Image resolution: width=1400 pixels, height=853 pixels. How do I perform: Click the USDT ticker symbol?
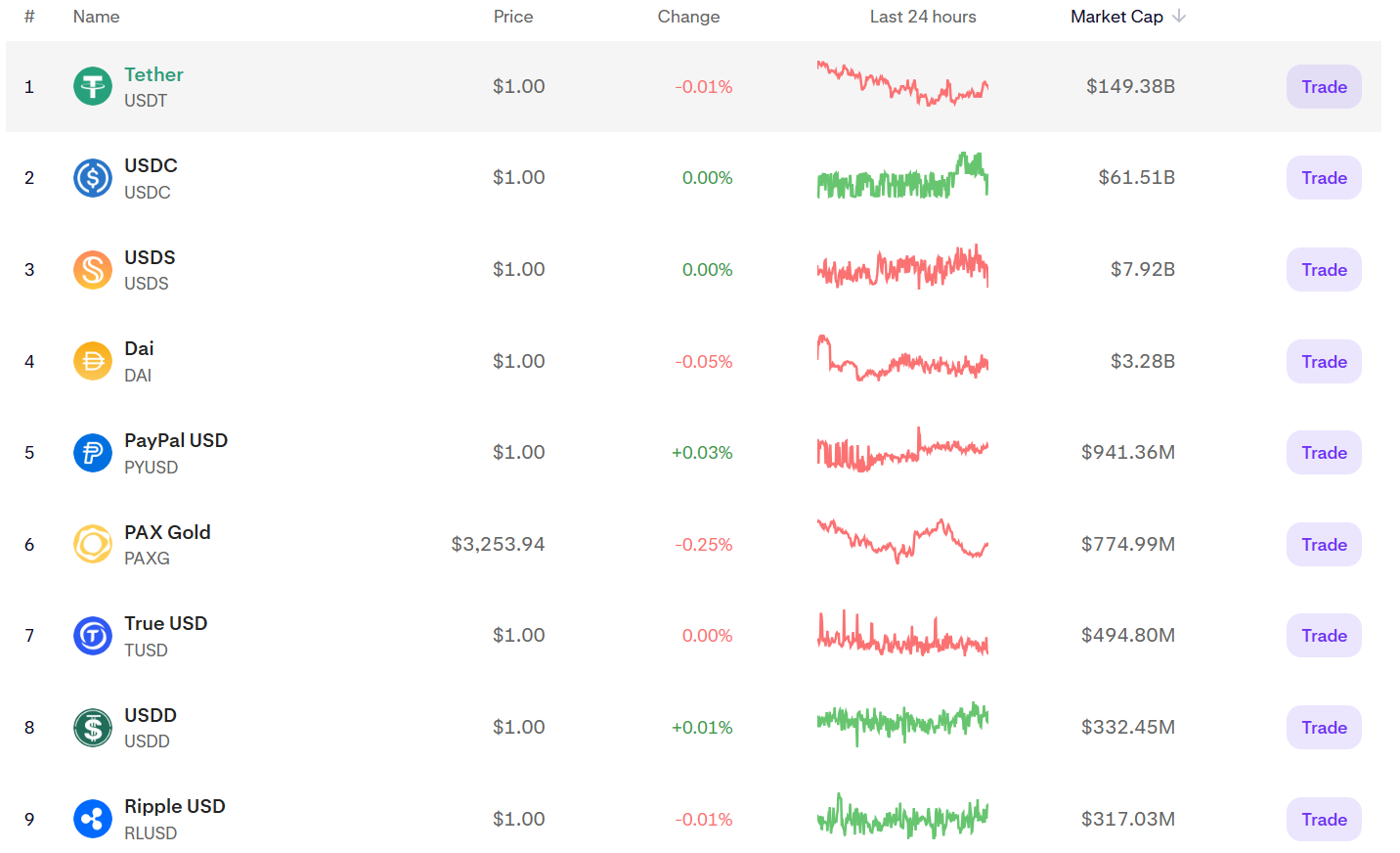pos(146,101)
